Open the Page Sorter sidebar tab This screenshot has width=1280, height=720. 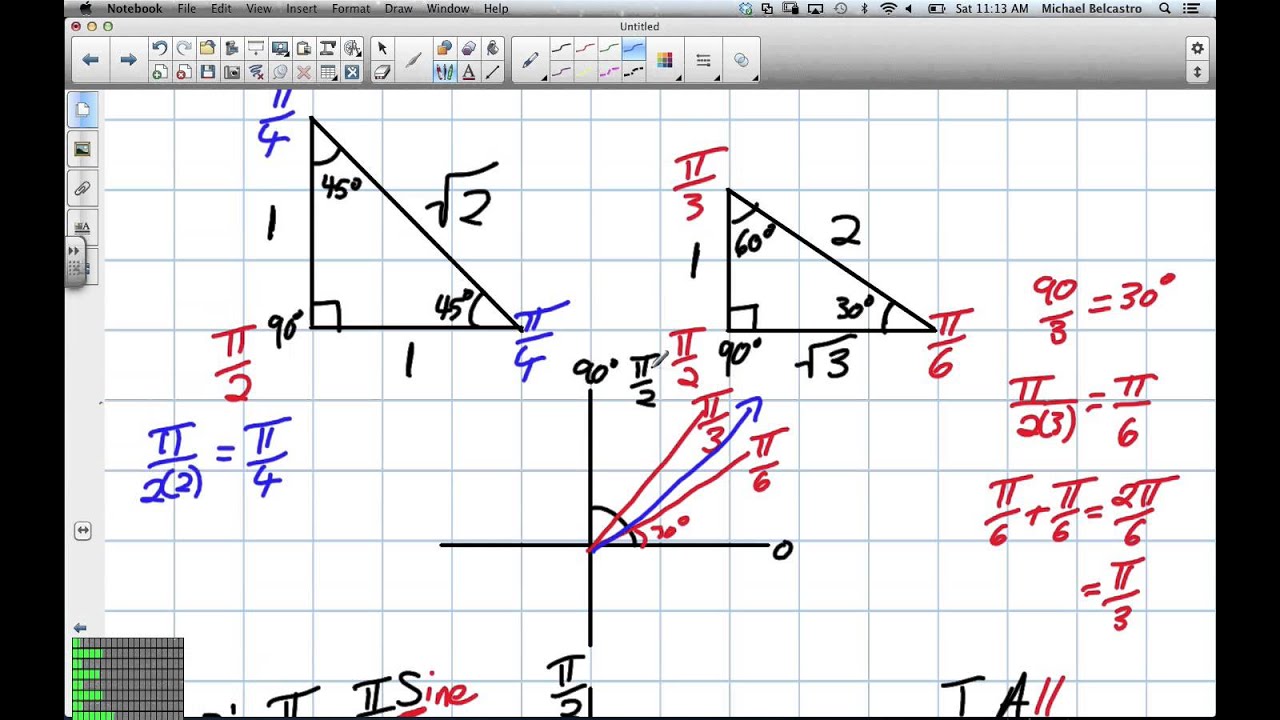(82, 109)
